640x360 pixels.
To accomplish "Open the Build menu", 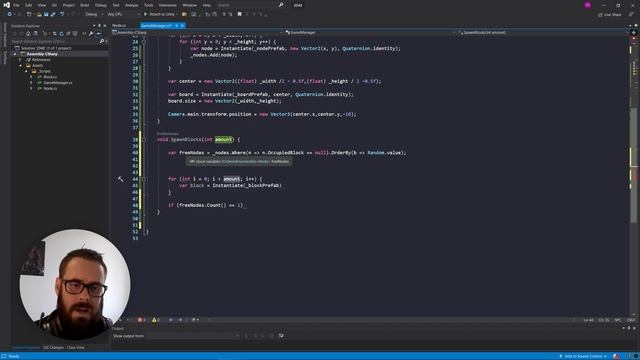I will click(x=84, y=5).
